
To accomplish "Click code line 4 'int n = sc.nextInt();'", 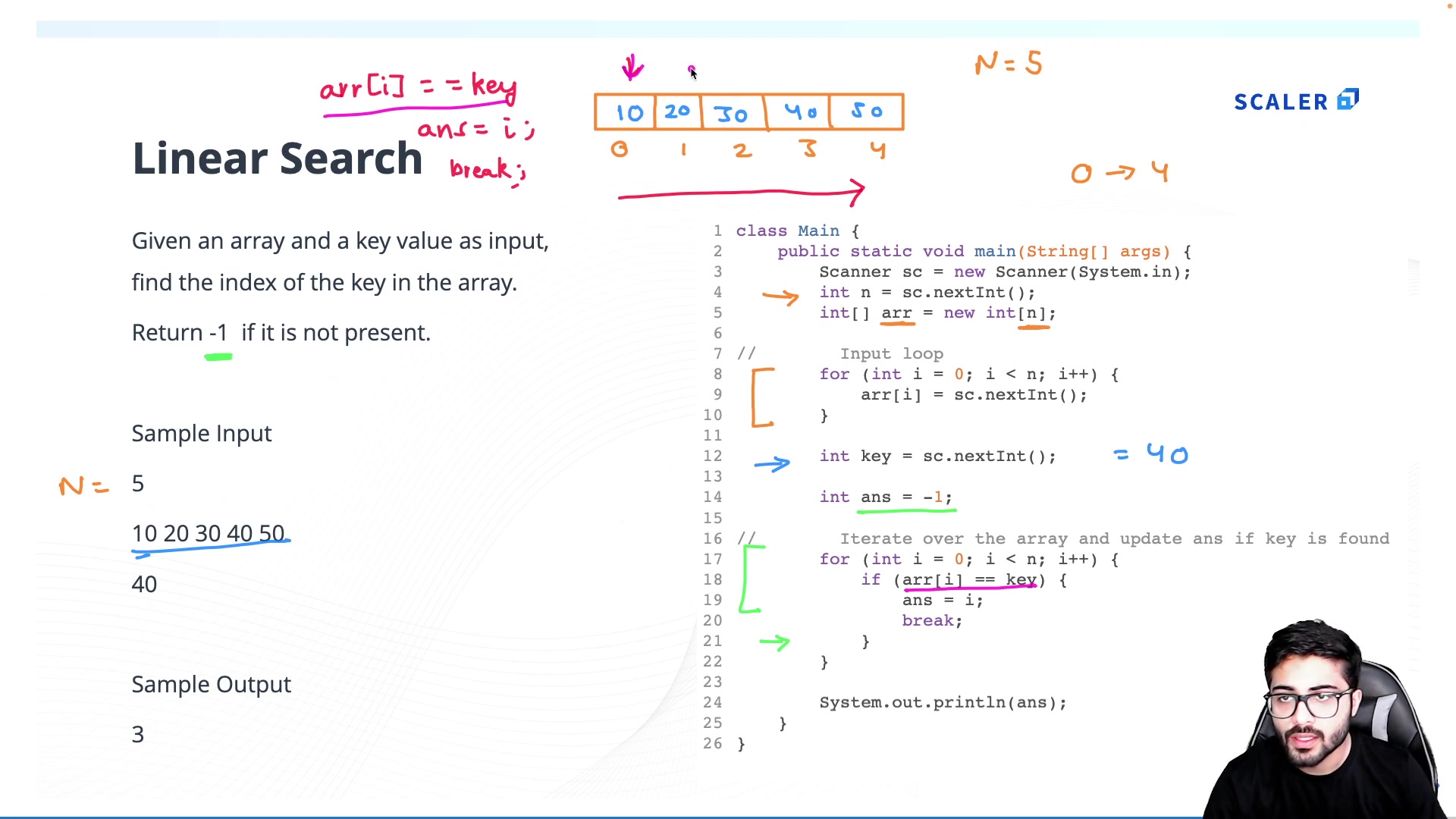I will [x=927, y=292].
